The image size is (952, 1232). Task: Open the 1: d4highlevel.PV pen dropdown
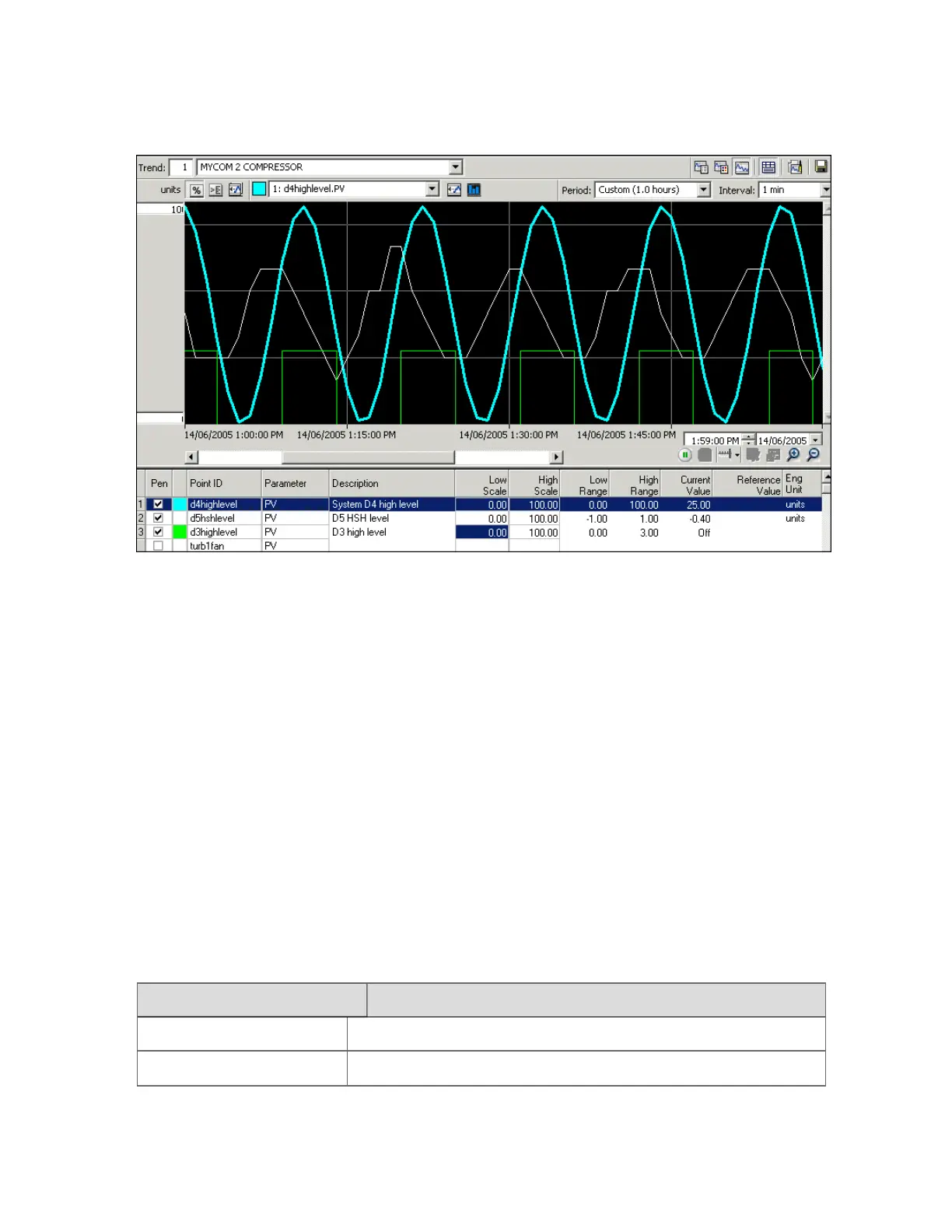pos(432,189)
